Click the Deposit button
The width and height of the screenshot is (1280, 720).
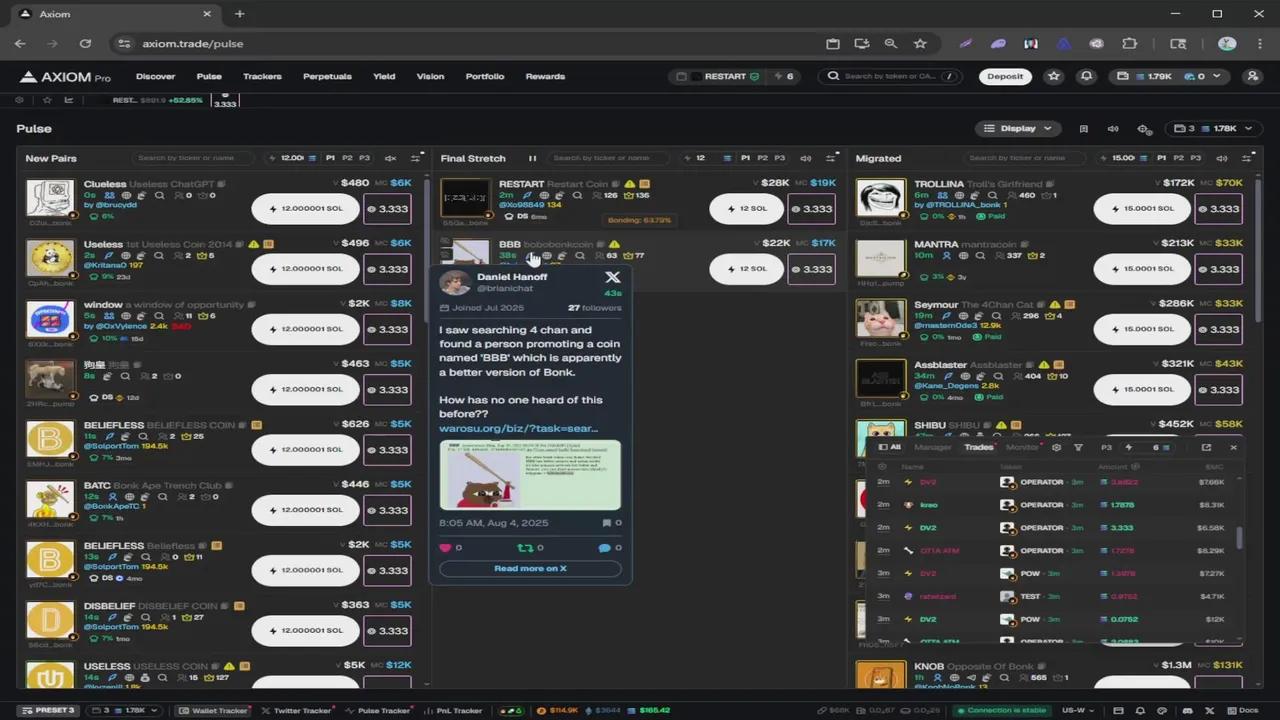tap(1004, 76)
